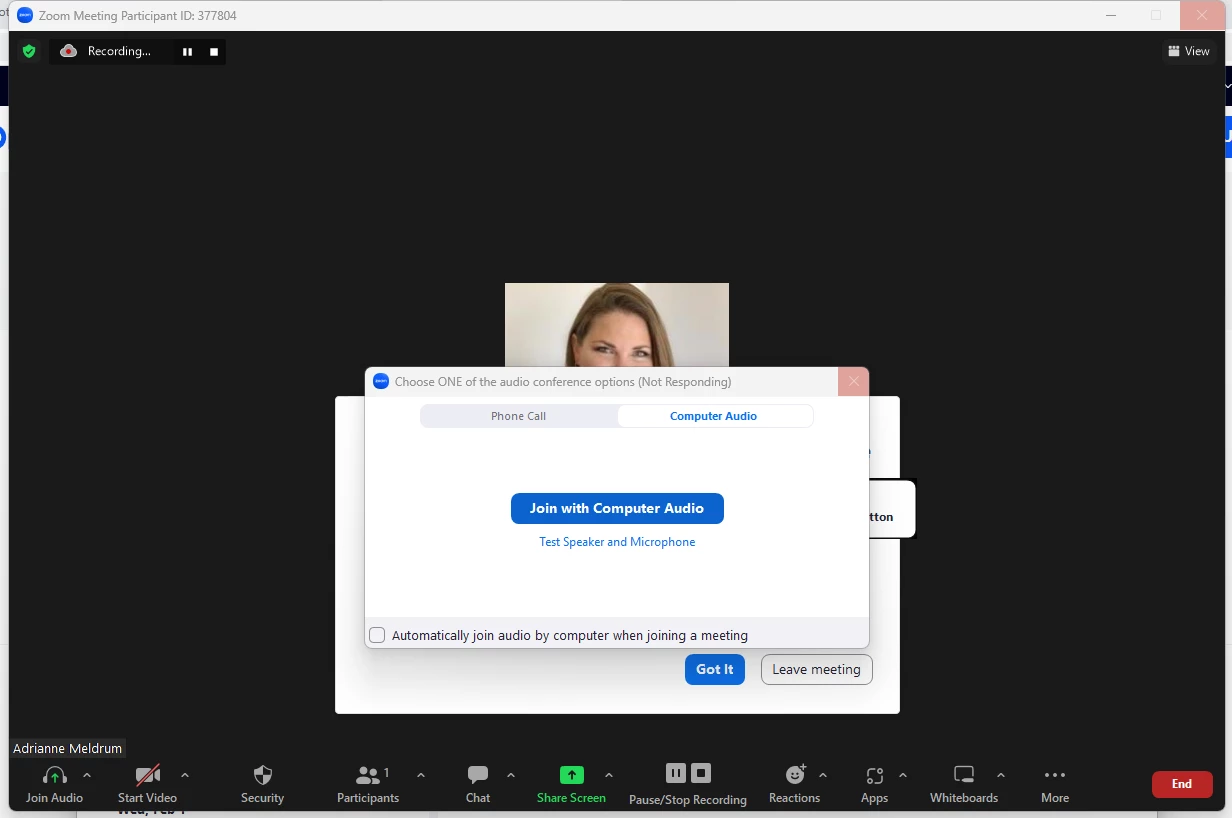Open Test Speaker and Microphone link

[617, 542]
